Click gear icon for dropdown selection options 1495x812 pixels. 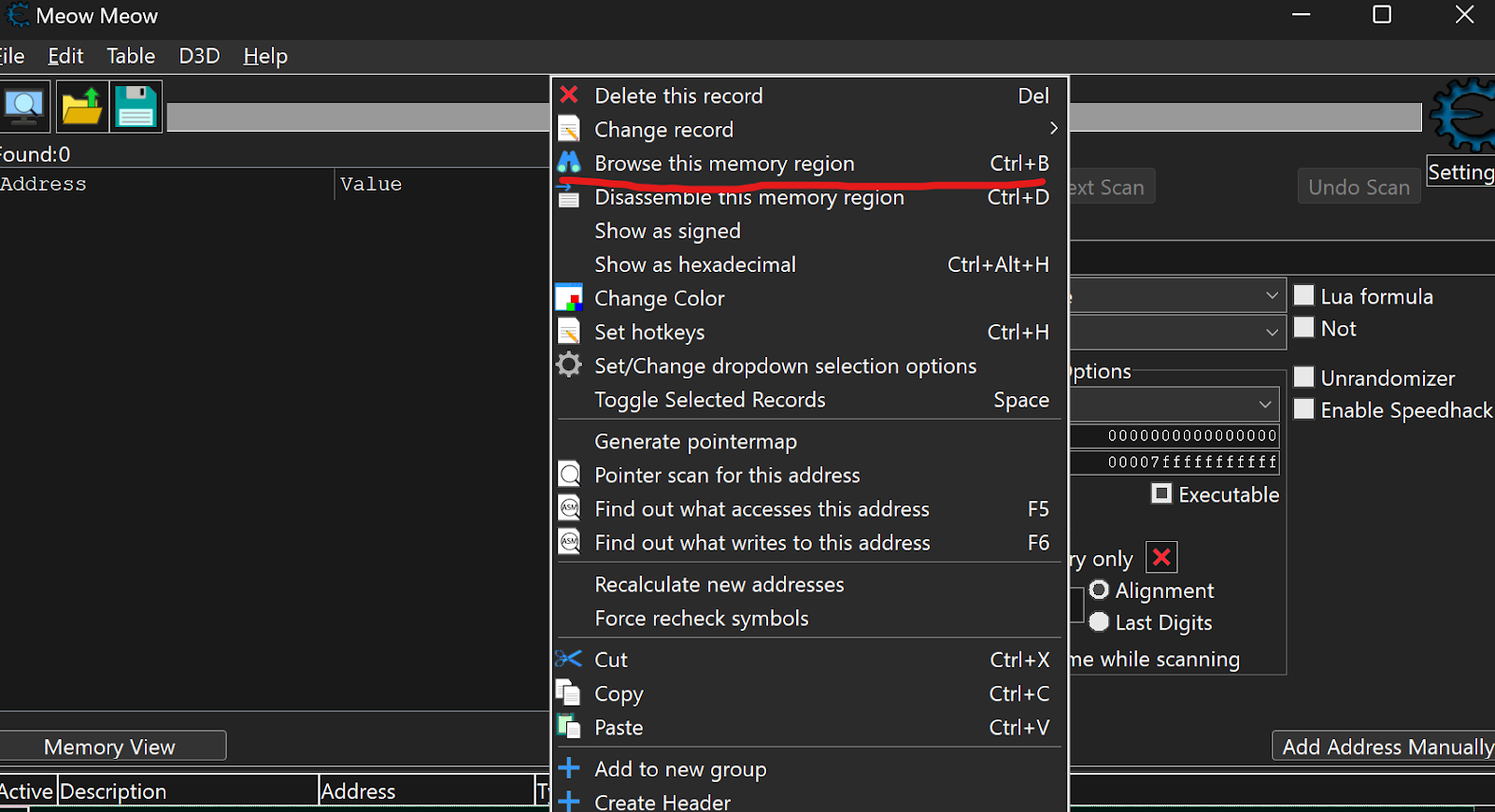click(569, 364)
